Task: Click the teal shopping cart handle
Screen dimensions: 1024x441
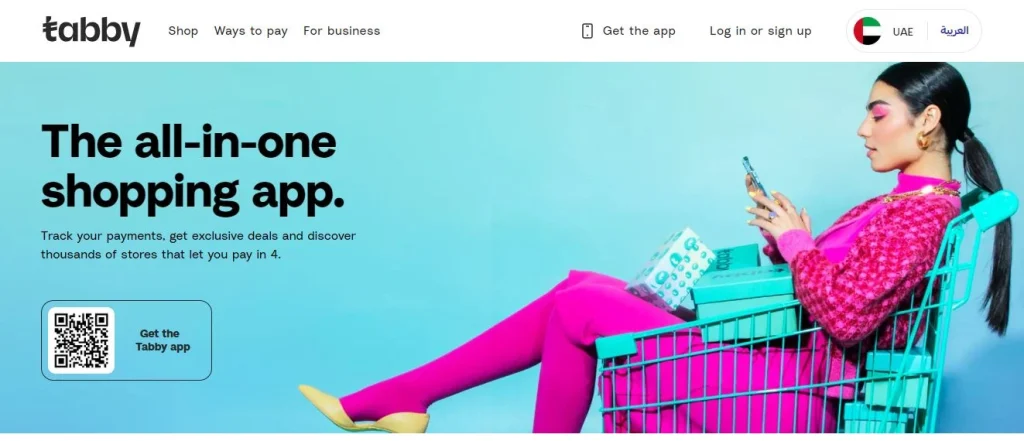Action: (993, 210)
